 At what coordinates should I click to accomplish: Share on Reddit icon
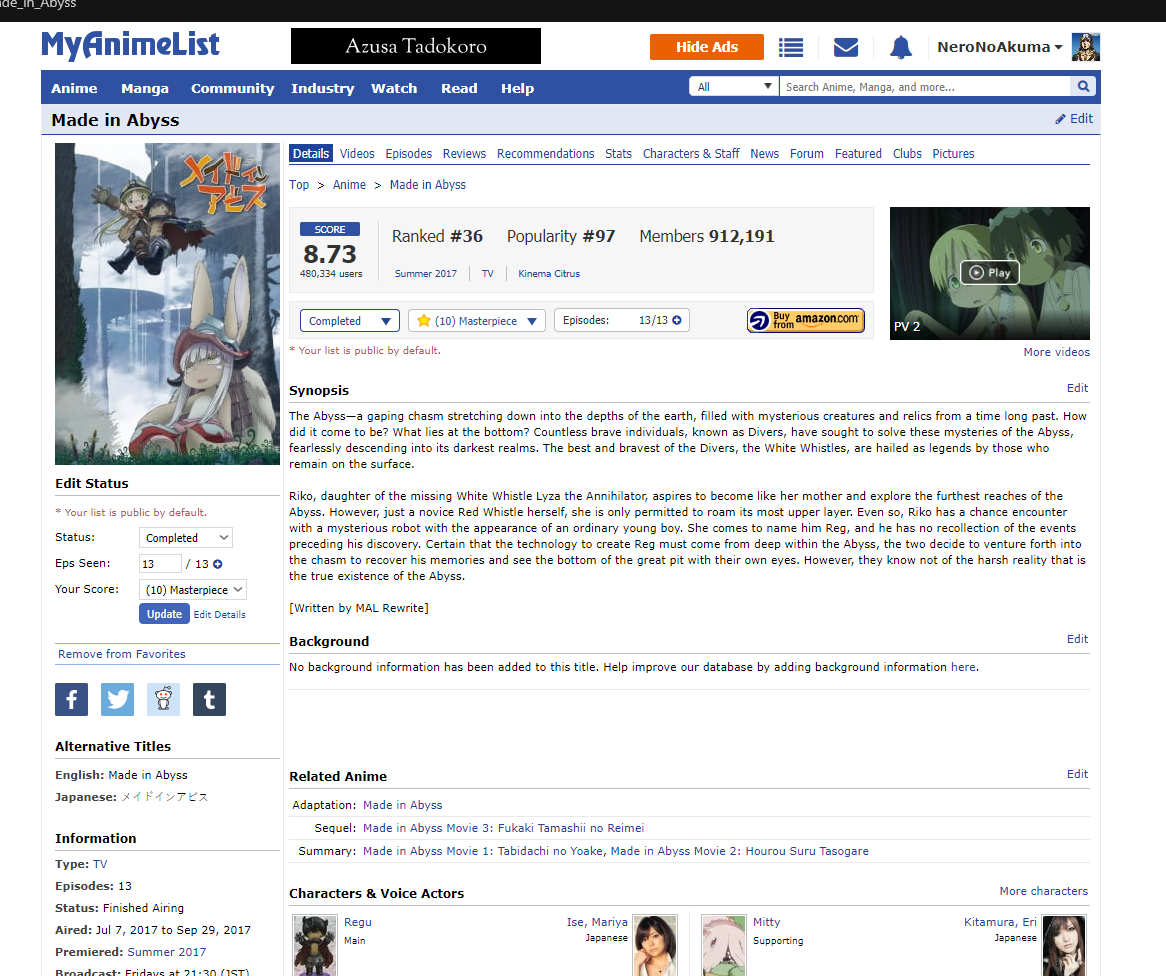(x=164, y=700)
